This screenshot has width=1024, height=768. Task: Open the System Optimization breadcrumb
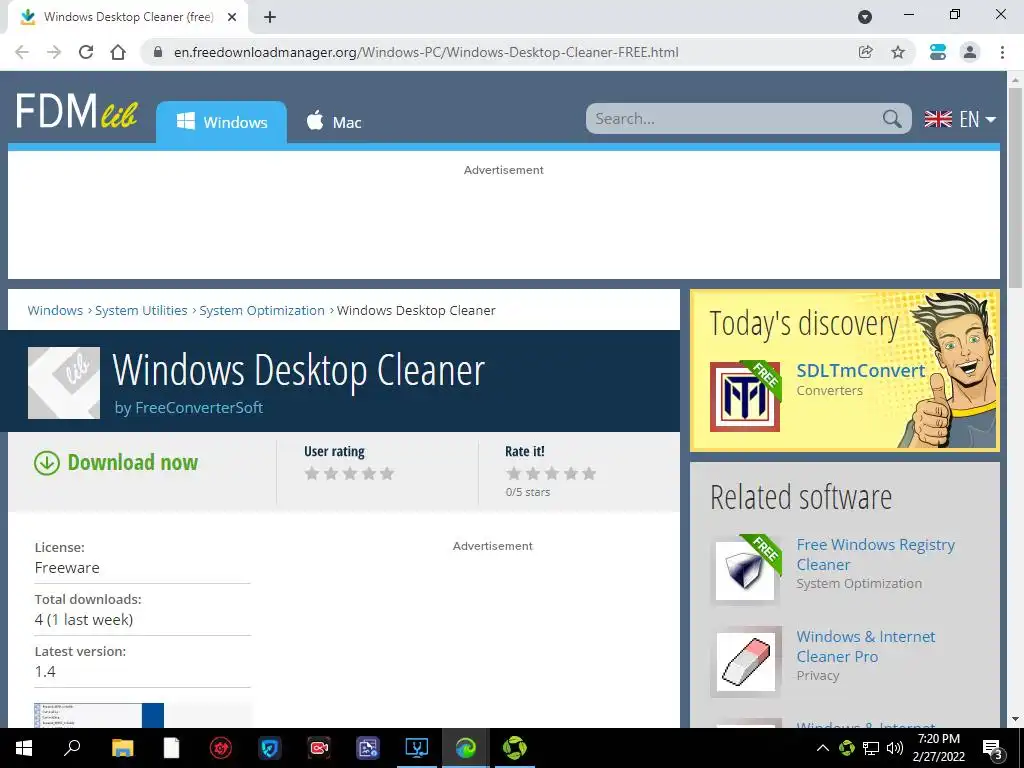coord(262,310)
